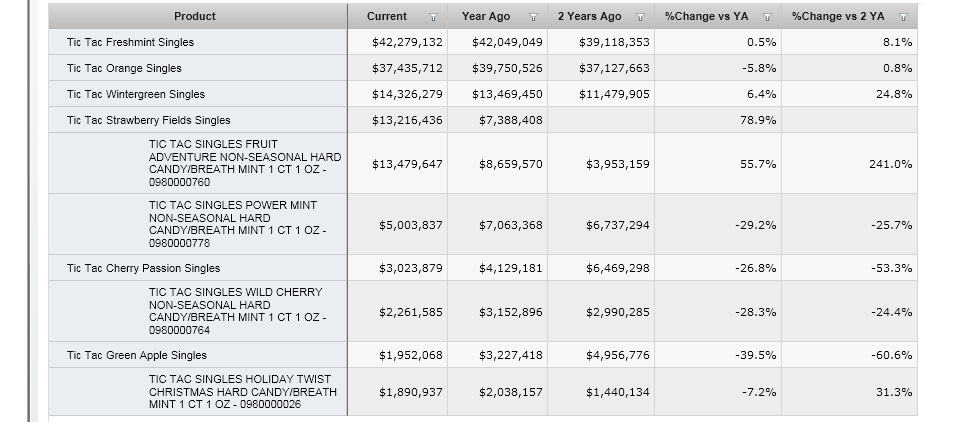Select the Wild Cherry product row
This screenshot has width=968, height=426.
tap(238, 311)
